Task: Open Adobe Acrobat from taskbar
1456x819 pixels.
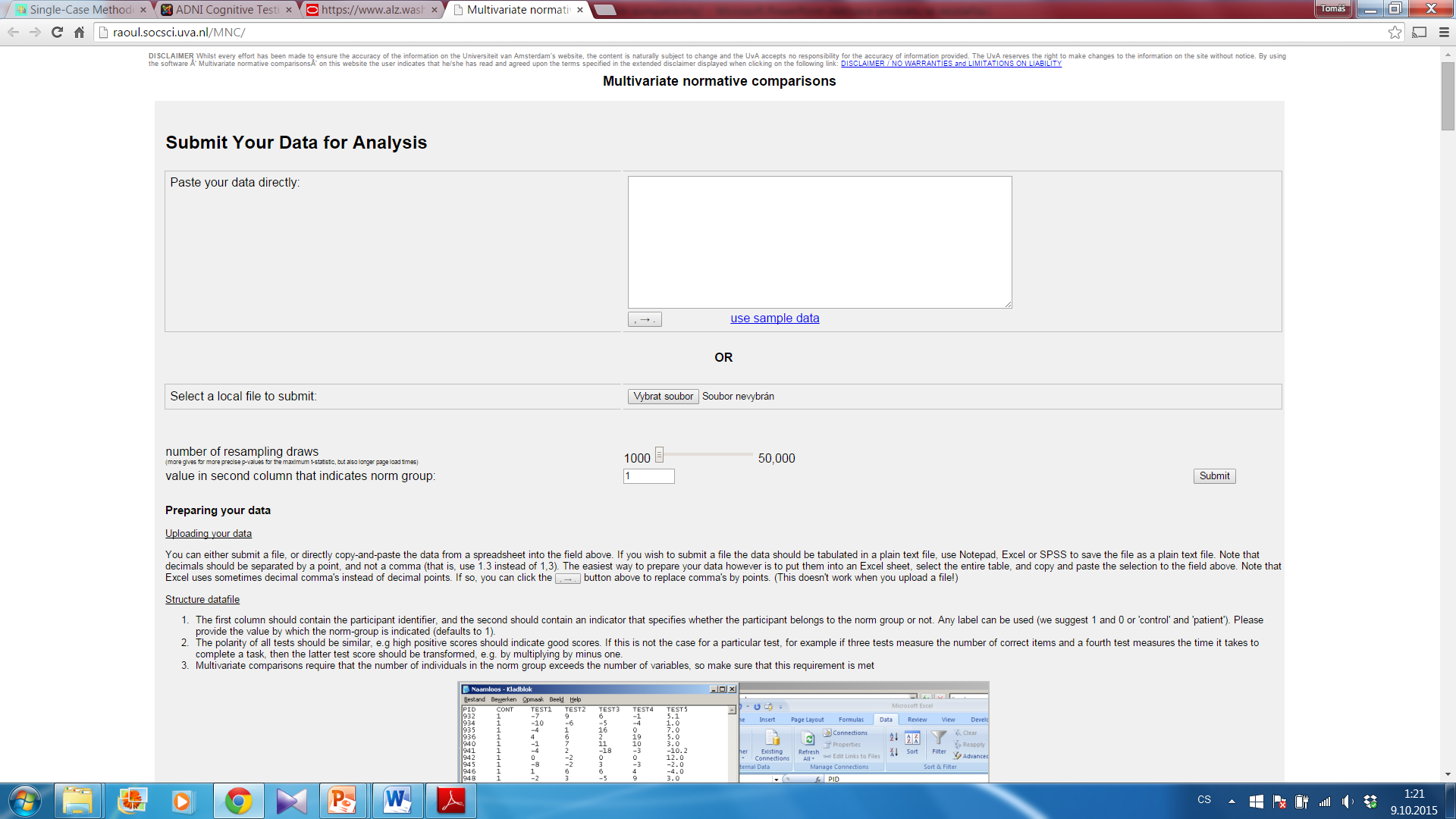Action: tap(451, 801)
